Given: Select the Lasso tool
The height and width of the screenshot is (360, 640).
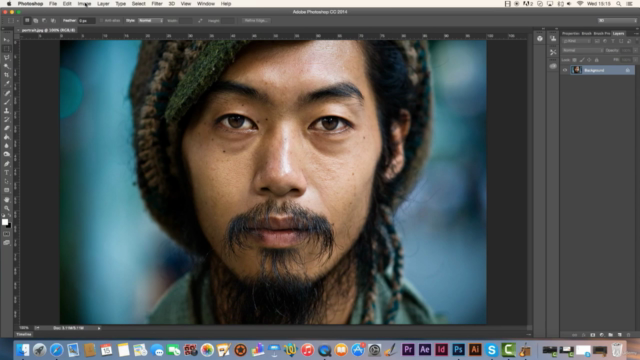Looking at the screenshot, I should click(7, 58).
